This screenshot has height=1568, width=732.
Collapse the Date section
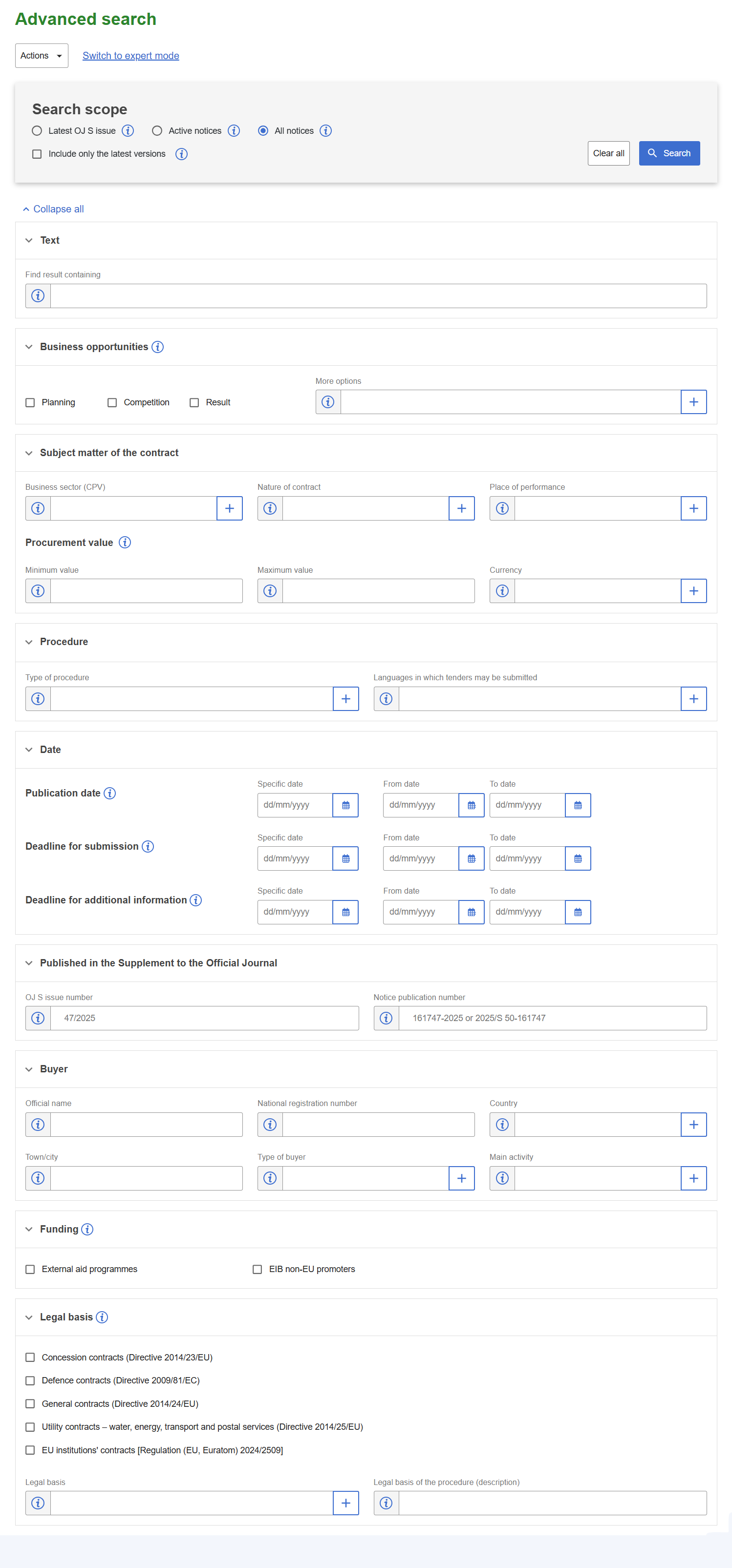[x=29, y=750]
